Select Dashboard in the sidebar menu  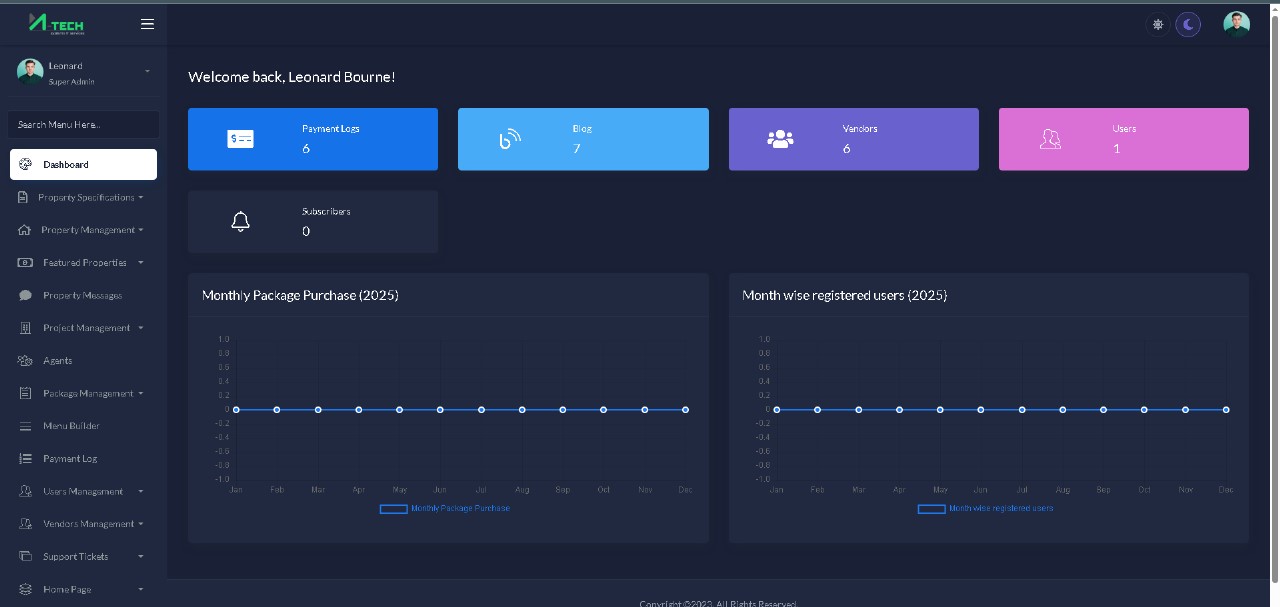pos(83,165)
